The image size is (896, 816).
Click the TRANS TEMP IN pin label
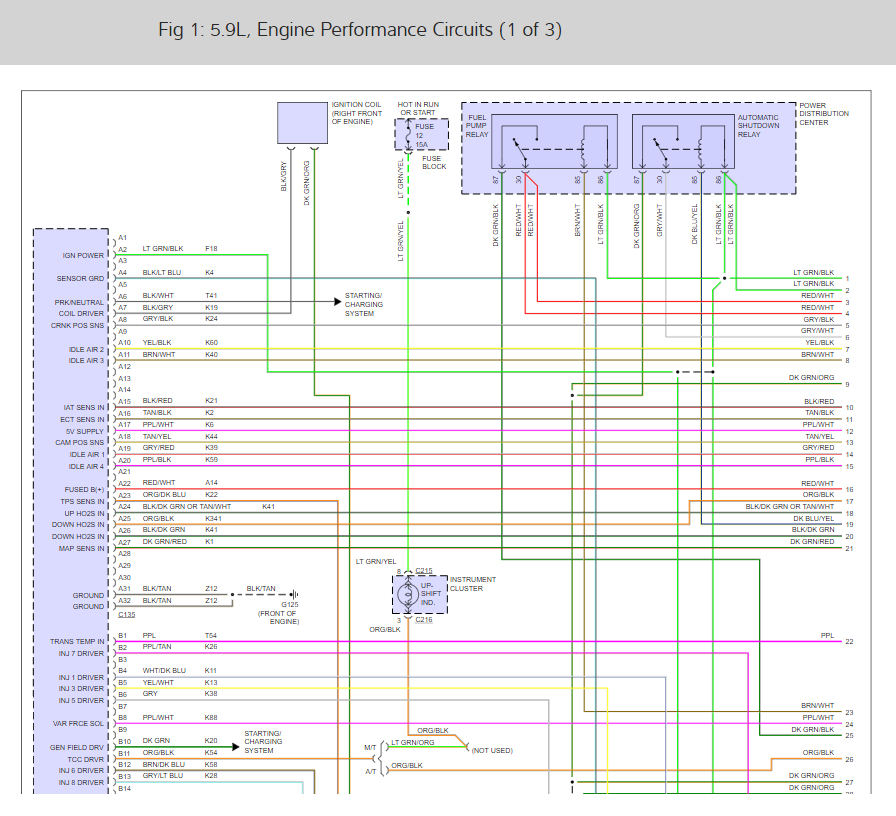click(x=77, y=641)
